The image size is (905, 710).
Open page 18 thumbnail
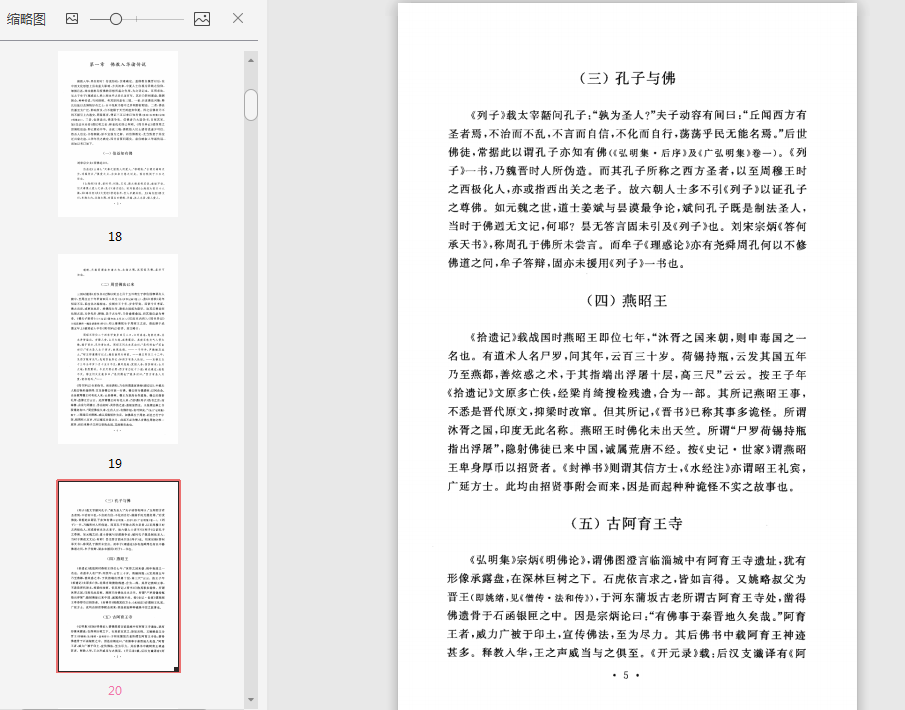(118, 134)
